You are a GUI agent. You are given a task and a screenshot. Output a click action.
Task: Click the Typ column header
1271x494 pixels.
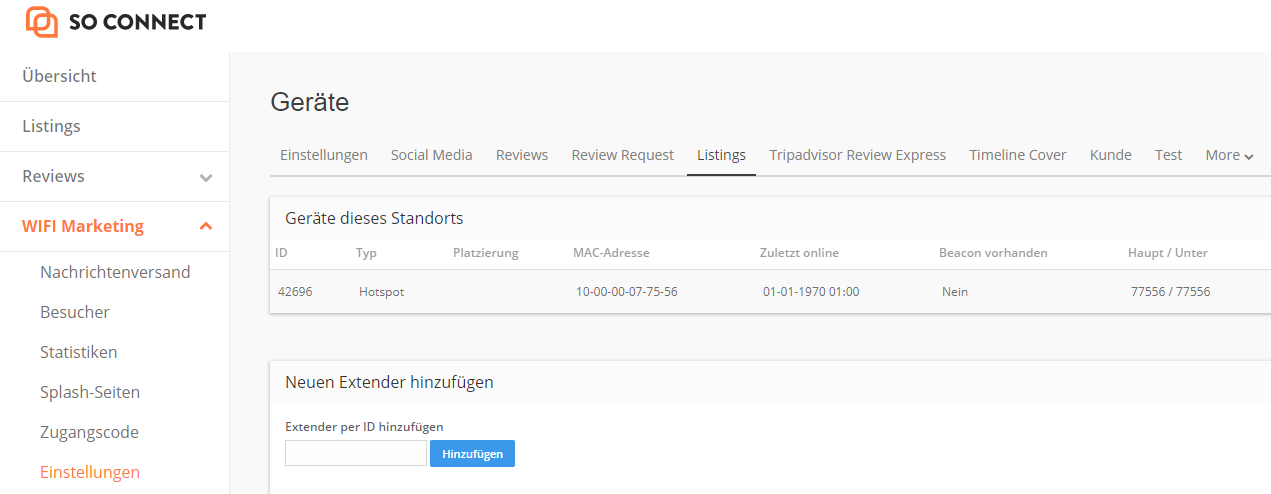tap(366, 252)
